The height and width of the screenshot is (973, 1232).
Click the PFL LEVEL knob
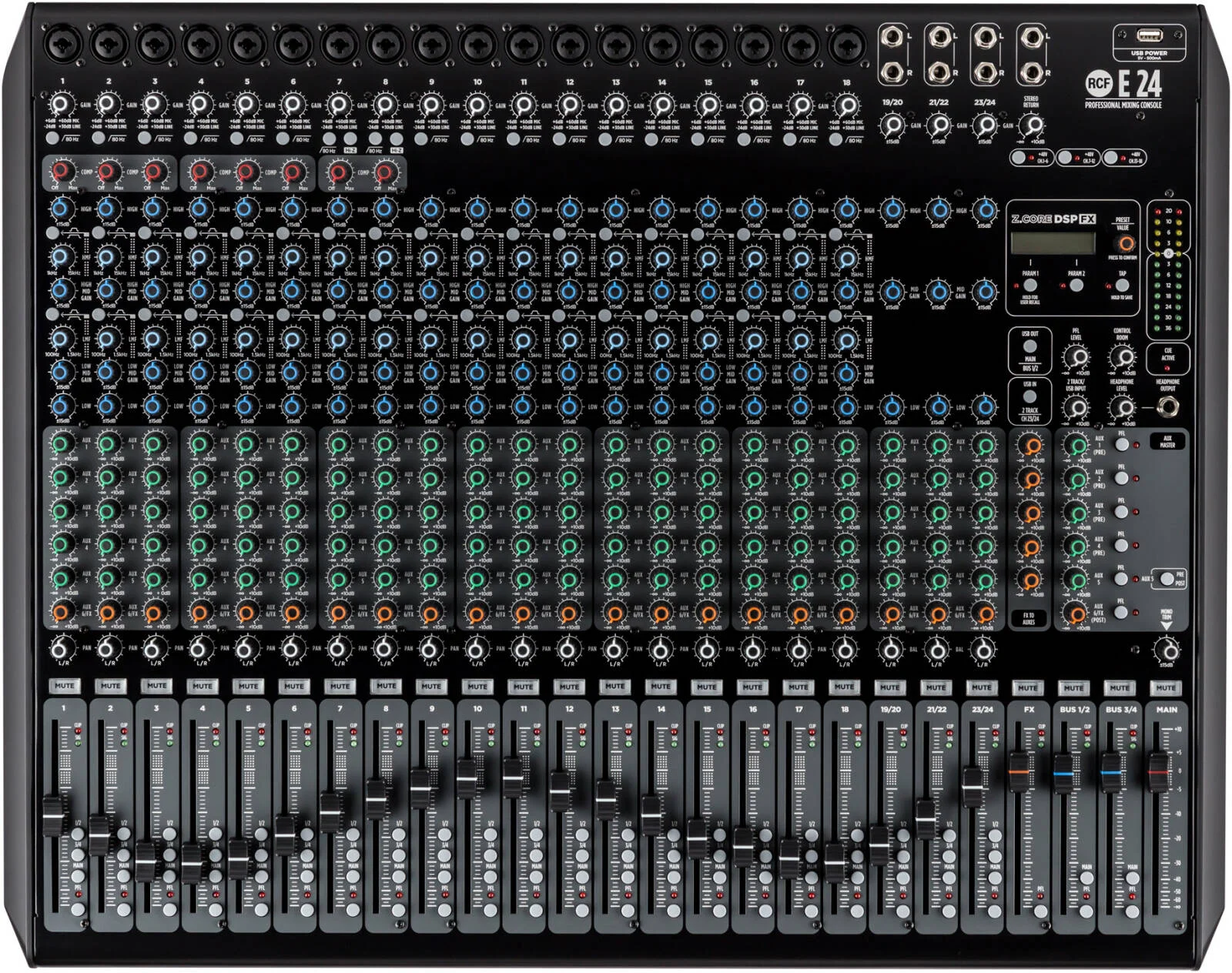1076,357
